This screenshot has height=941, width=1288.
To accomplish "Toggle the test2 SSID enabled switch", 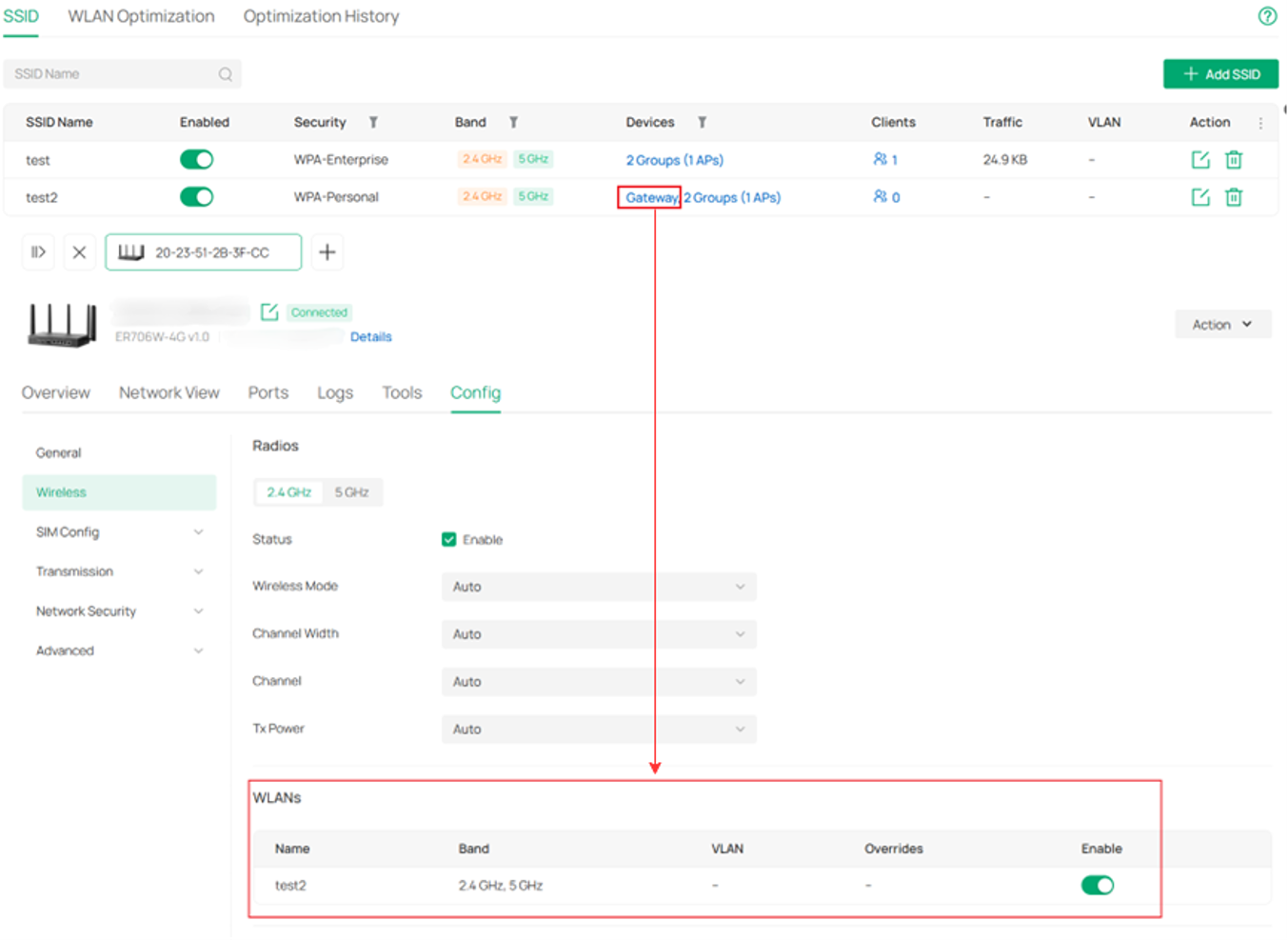I will click(196, 197).
